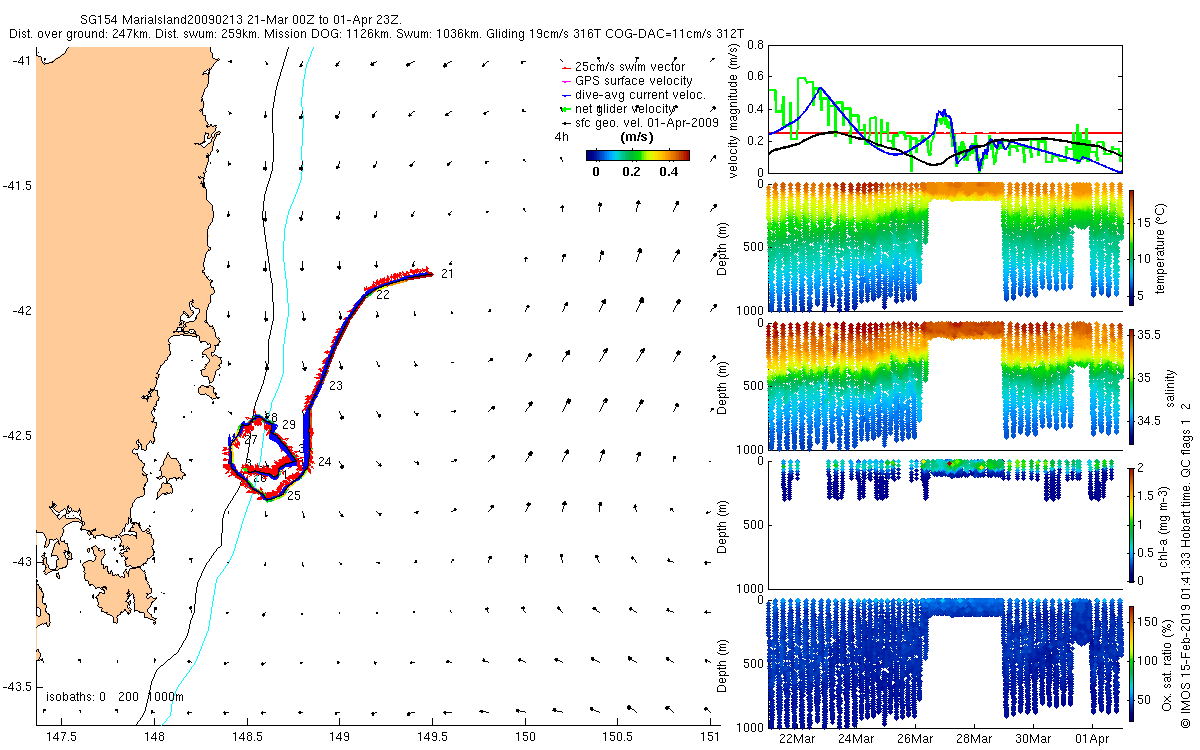Click the track day marker 22
Screen dimensions: 1200x750
coord(382,294)
